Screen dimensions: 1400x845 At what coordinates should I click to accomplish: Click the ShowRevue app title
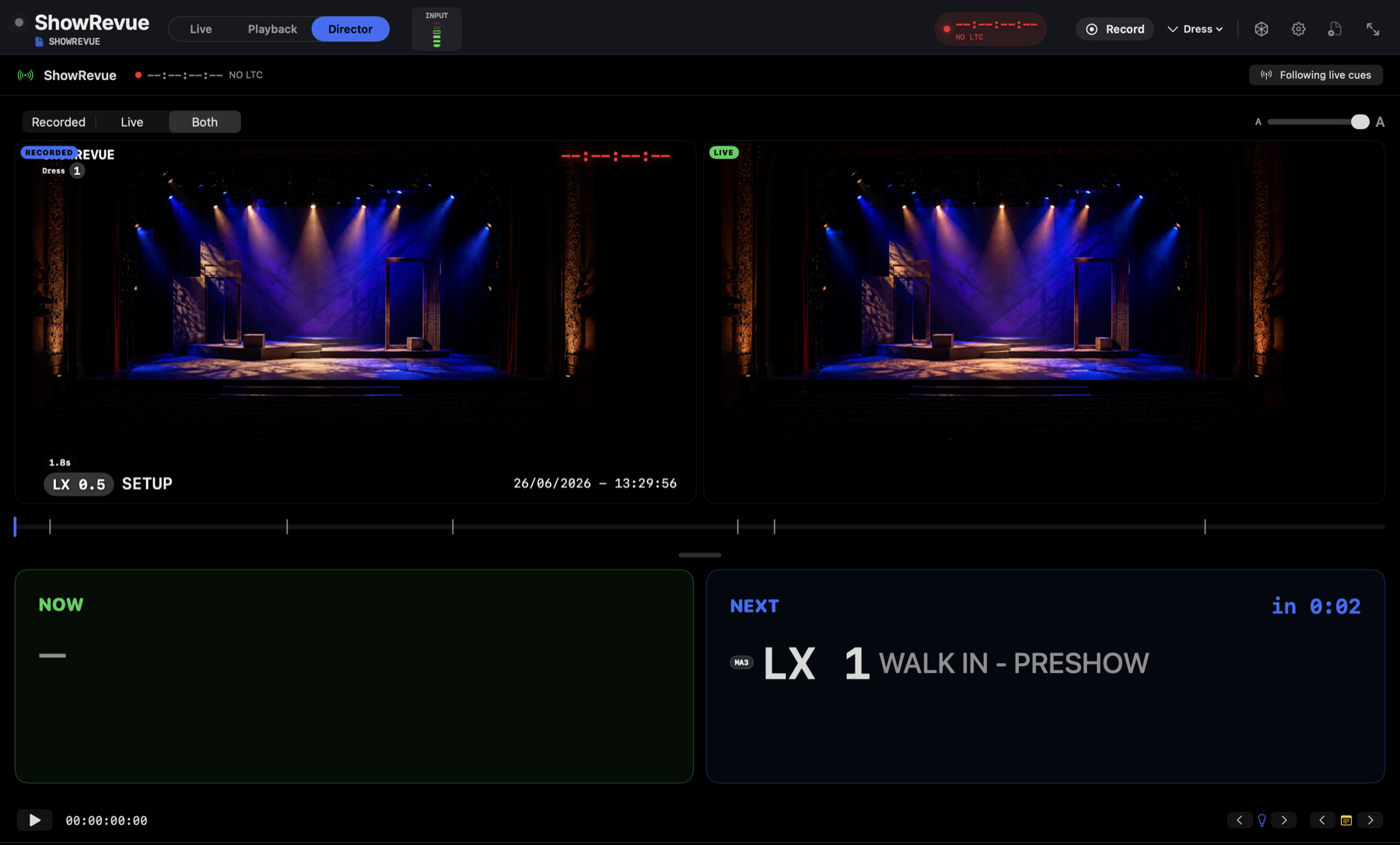(x=92, y=23)
